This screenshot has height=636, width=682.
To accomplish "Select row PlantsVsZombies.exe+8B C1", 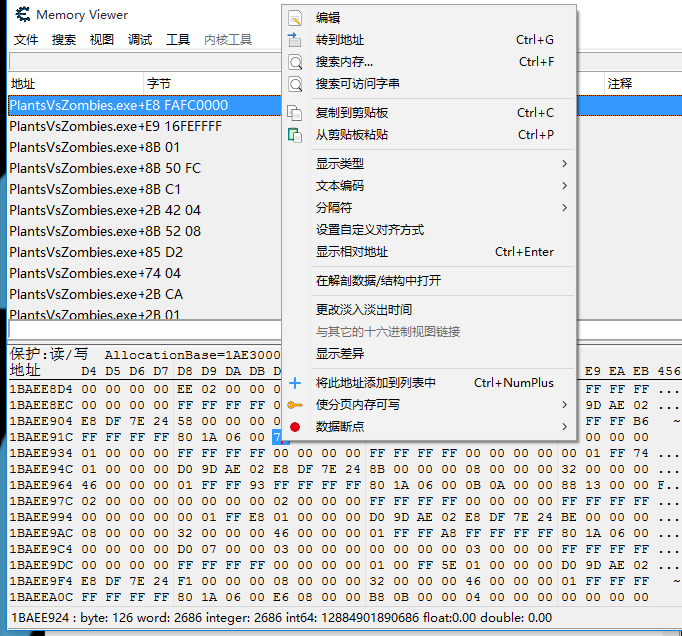I will pyautogui.click(x=144, y=189).
